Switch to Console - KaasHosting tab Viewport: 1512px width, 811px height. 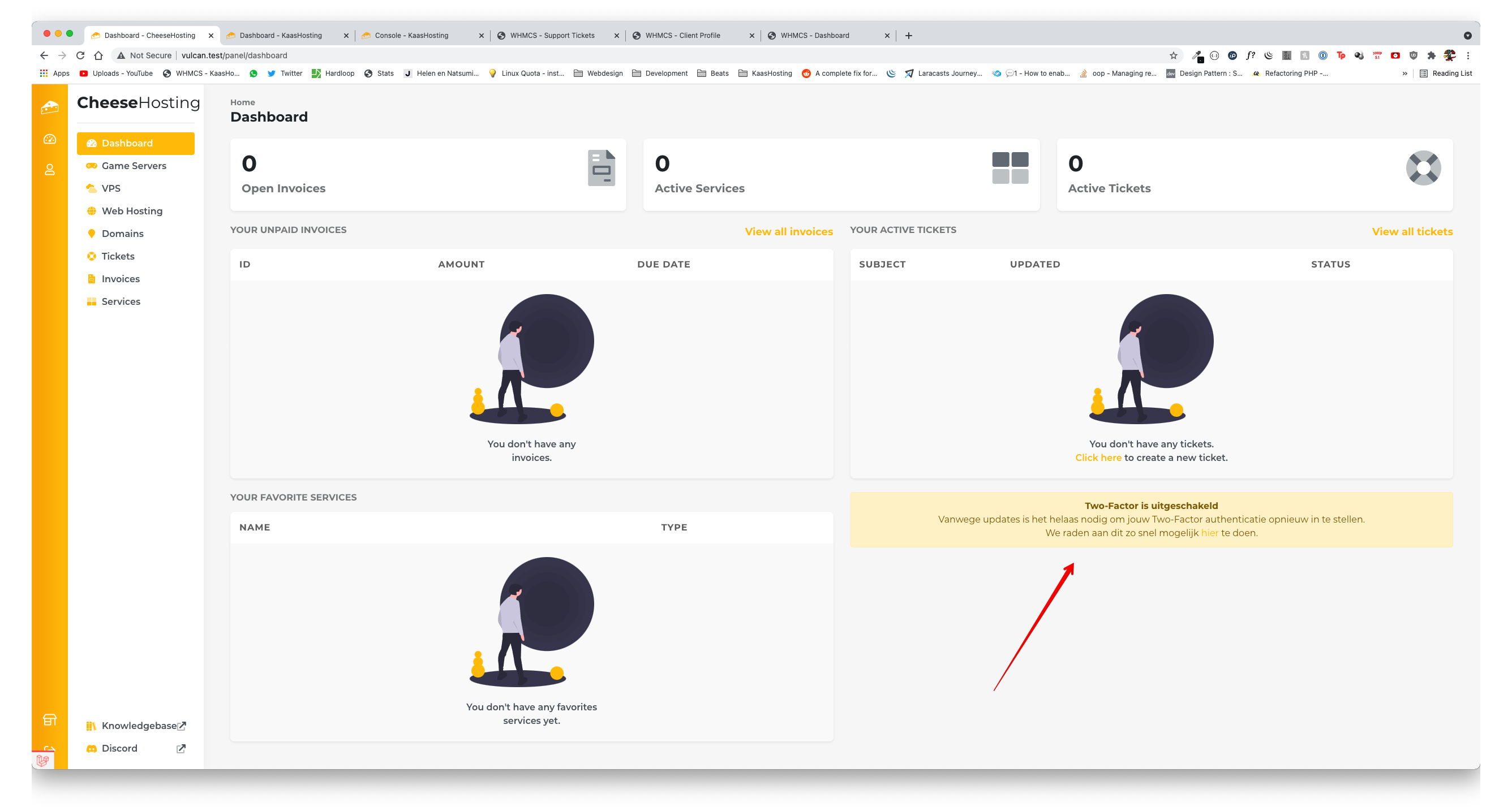[x=411, y=36]
